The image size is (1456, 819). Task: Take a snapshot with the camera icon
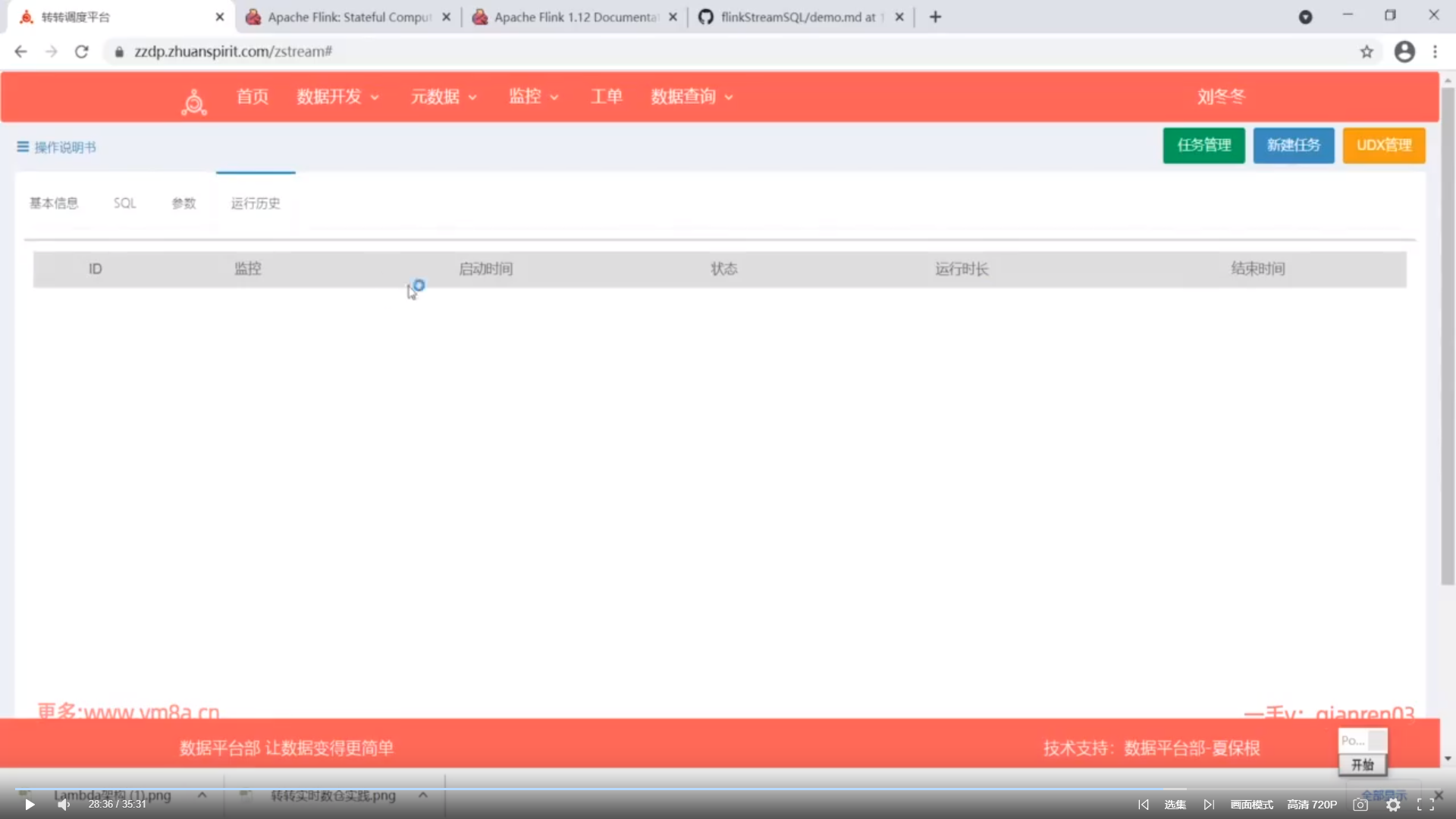click(x=1360, y=805)
